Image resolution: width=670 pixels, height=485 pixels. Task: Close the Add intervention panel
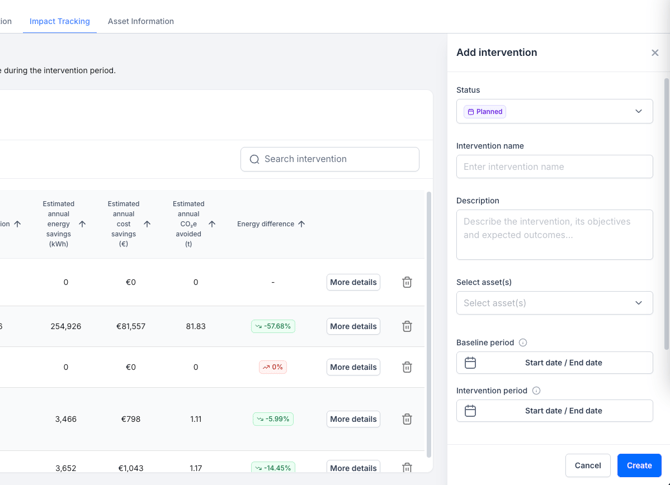pos(655,53)
